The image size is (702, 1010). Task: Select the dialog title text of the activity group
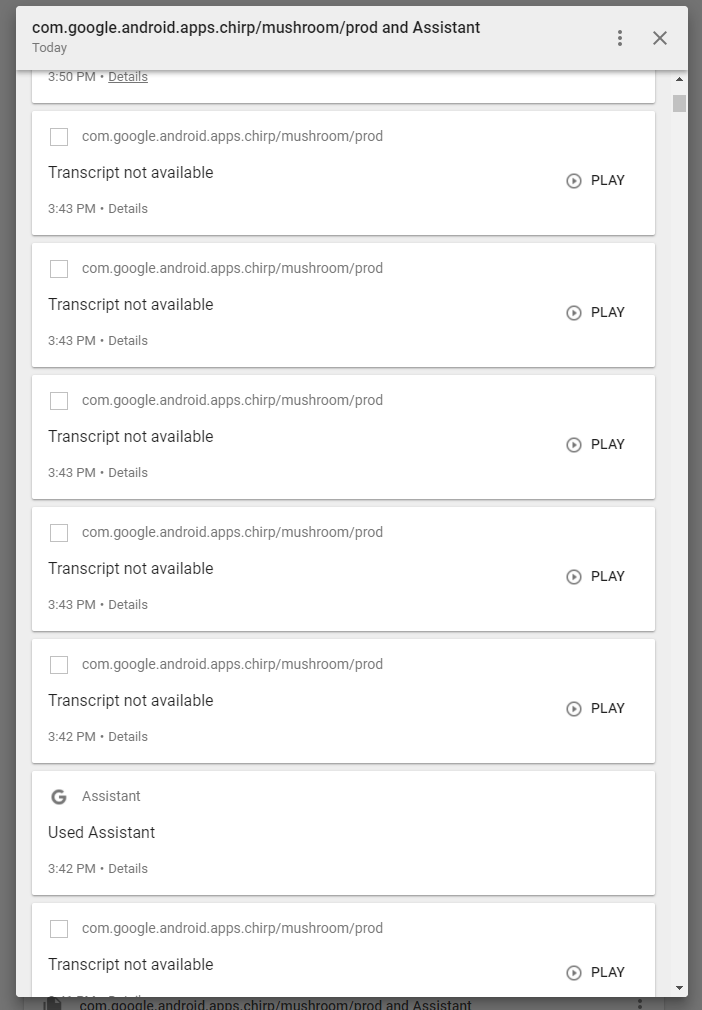click(x=255, y=27)
